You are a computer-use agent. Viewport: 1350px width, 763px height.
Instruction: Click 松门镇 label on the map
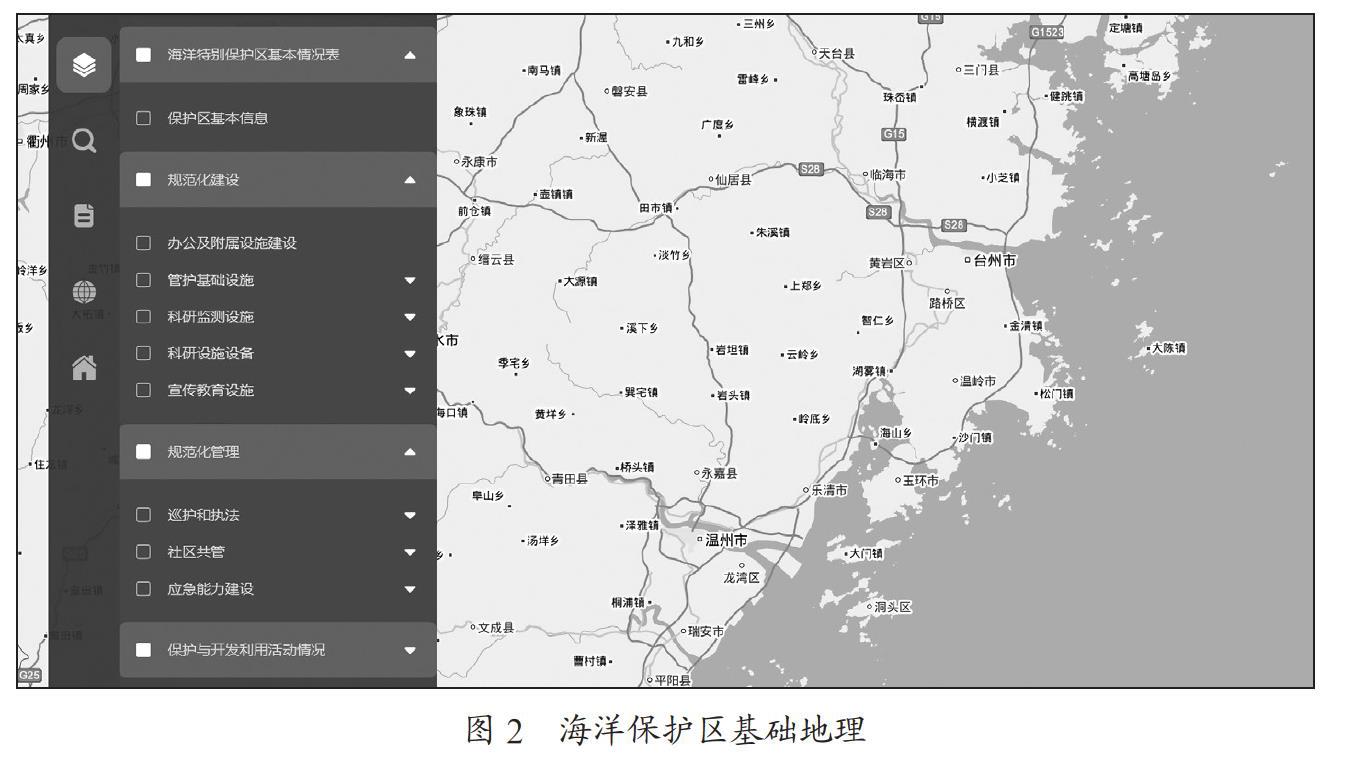tap(1057, 393)
